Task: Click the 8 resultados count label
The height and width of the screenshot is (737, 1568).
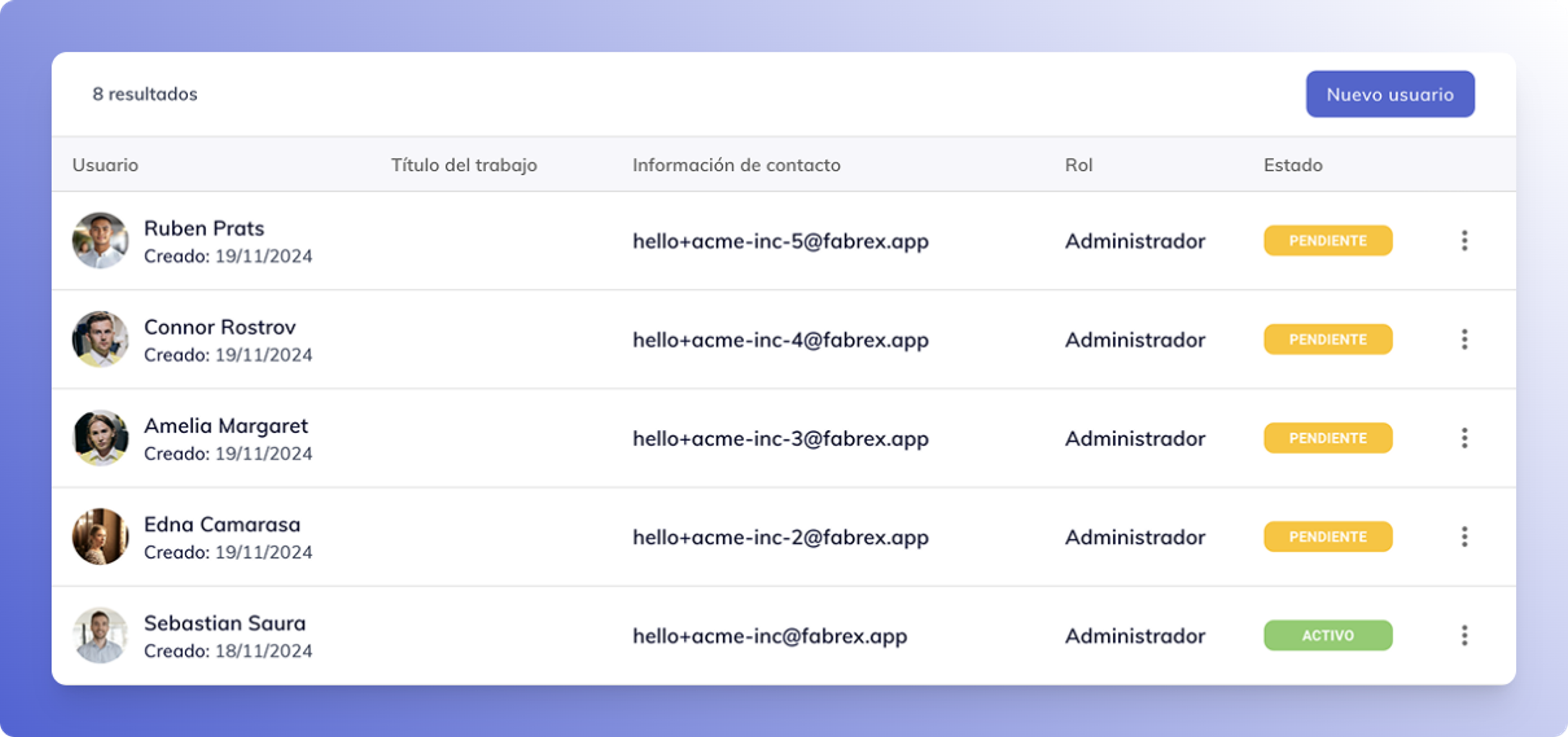Action: 145,94
